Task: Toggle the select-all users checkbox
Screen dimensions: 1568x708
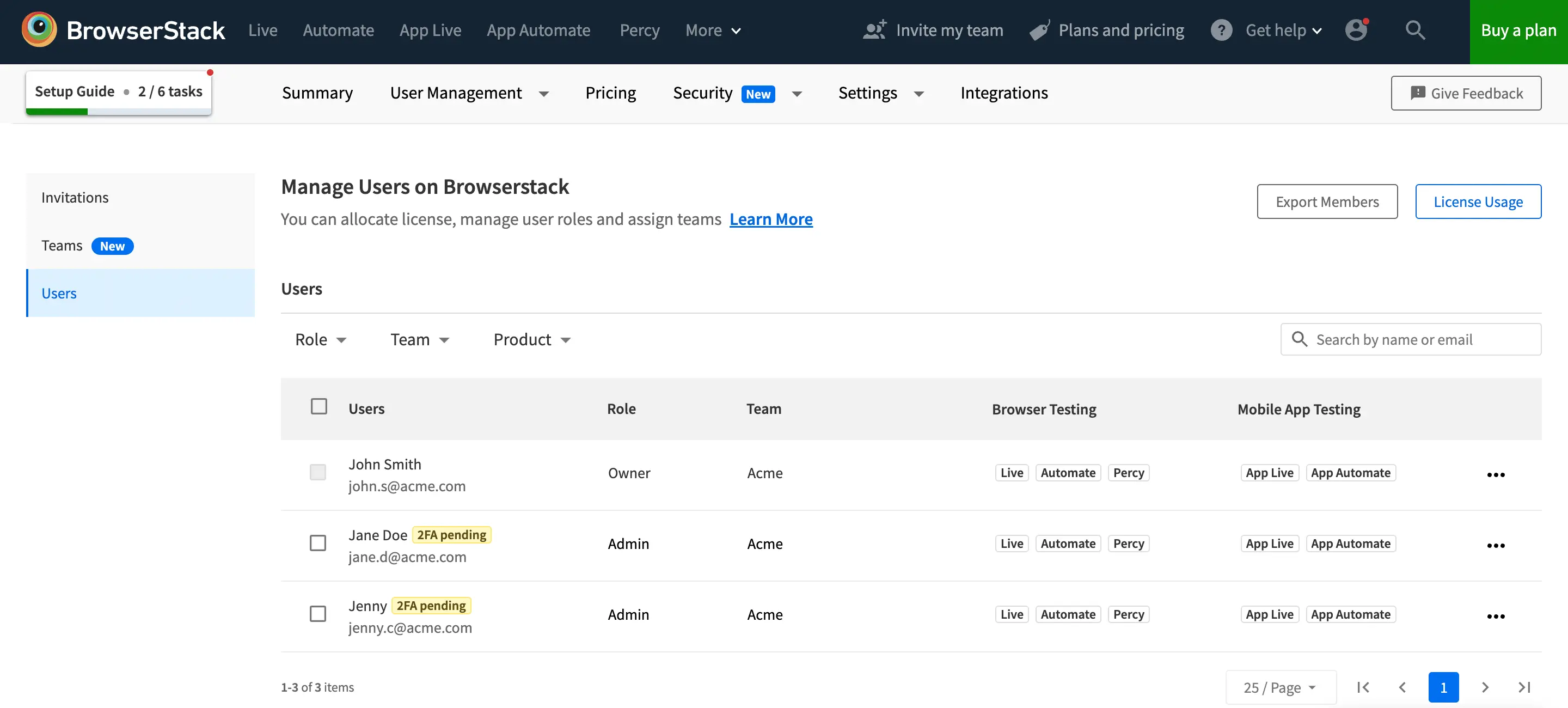Action: (319, 406)
